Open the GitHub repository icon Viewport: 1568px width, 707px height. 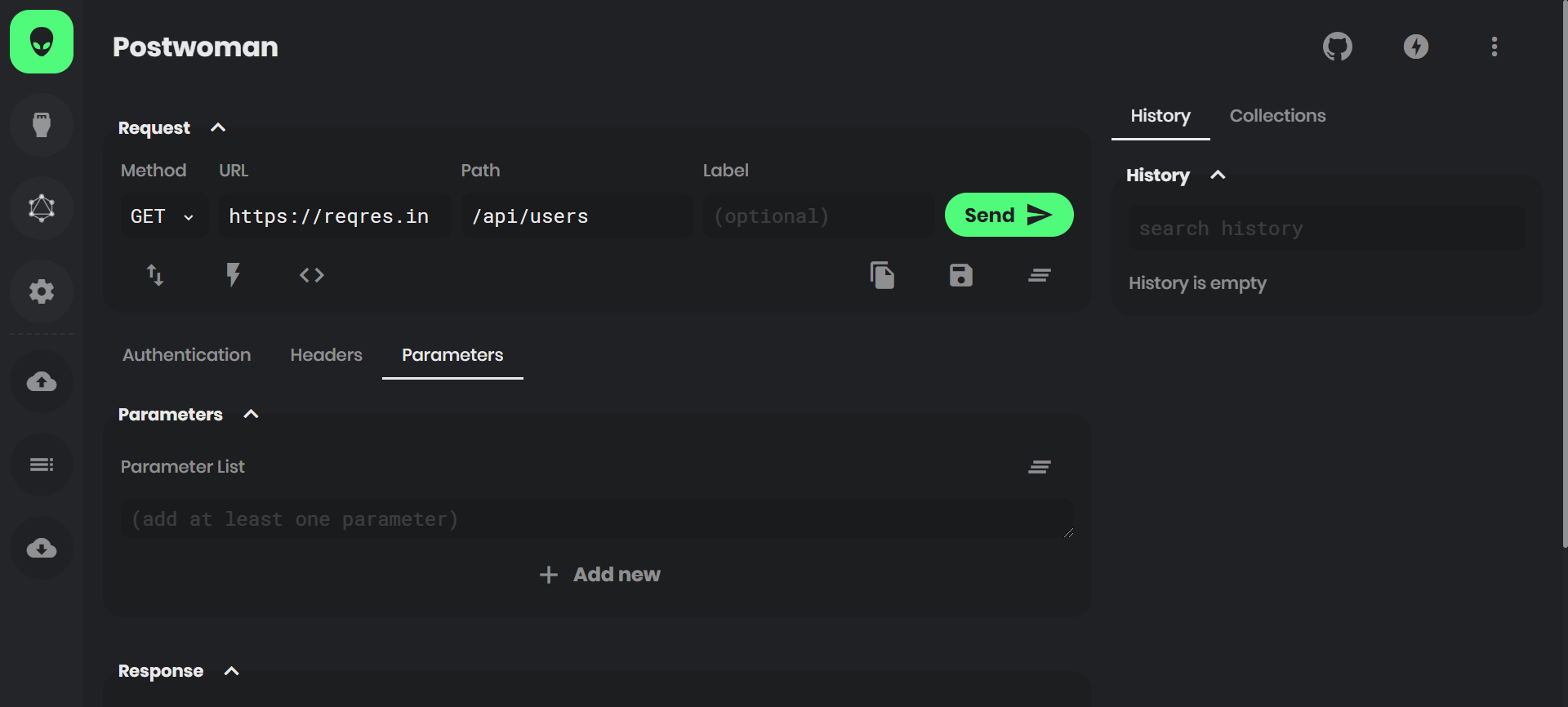click(1338, 47)
